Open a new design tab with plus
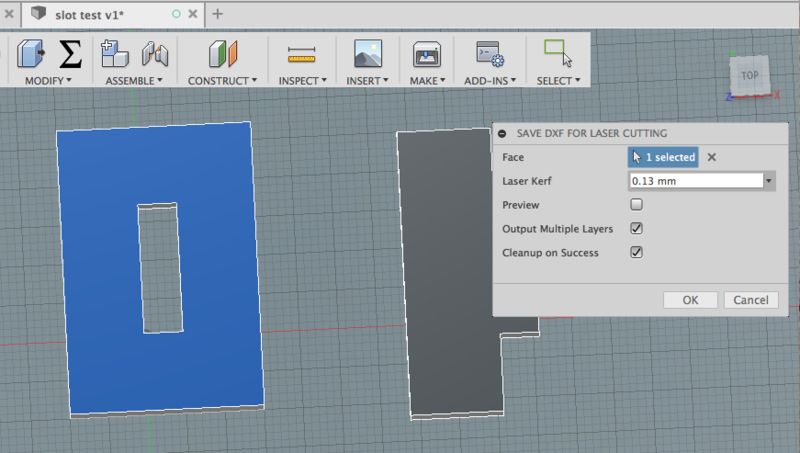 click(217, 14)
